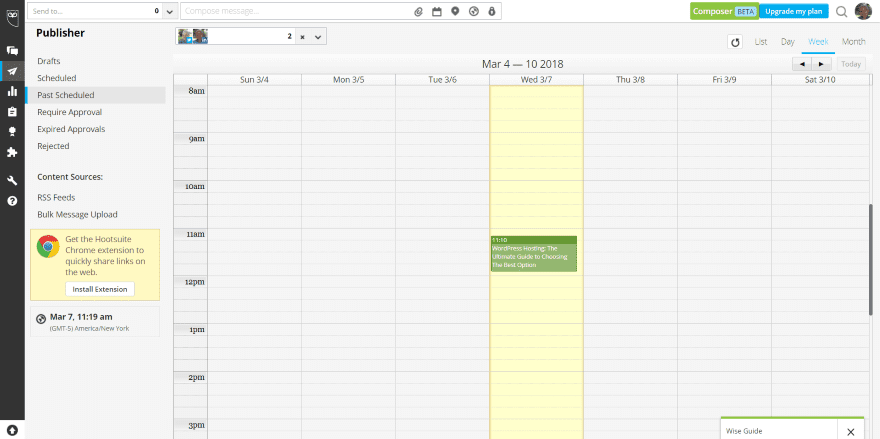Viewport: 880px width, 439px height.
Task: Open Drafts in Publisher menu
Action: pos(49,61)
